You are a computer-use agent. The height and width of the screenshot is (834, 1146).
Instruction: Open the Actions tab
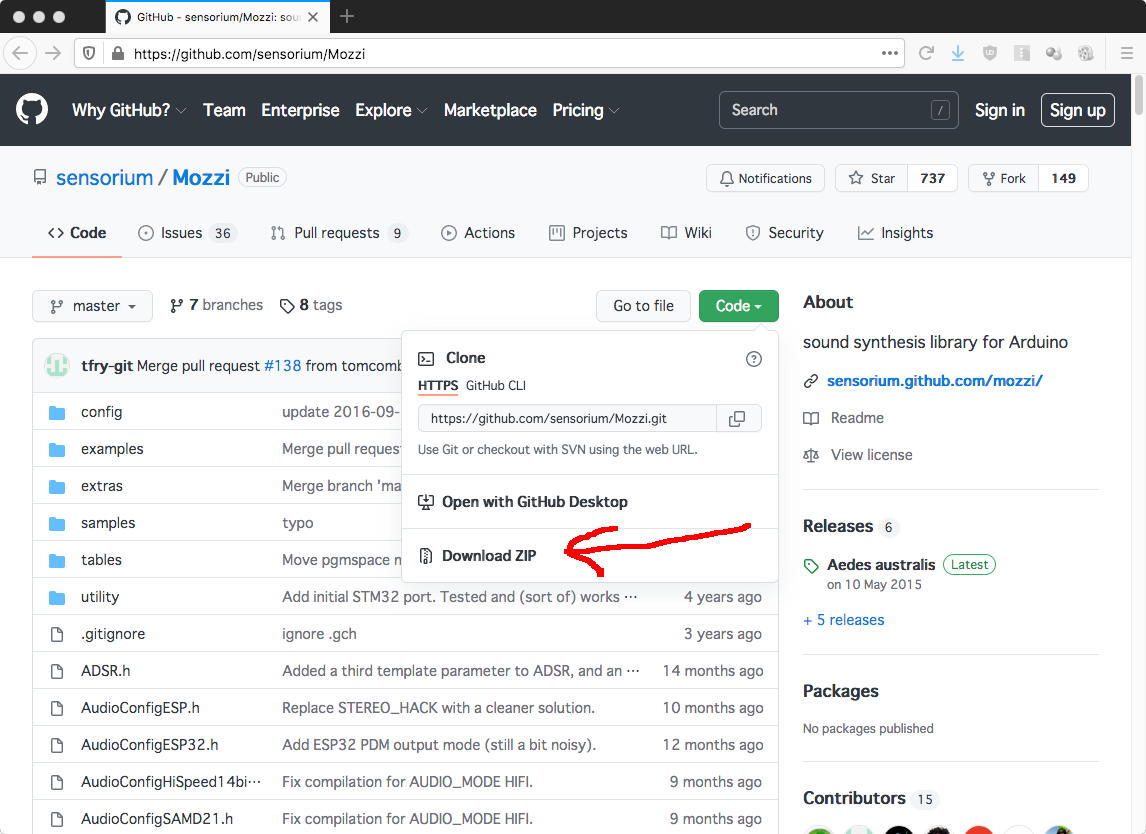(478, 232)
